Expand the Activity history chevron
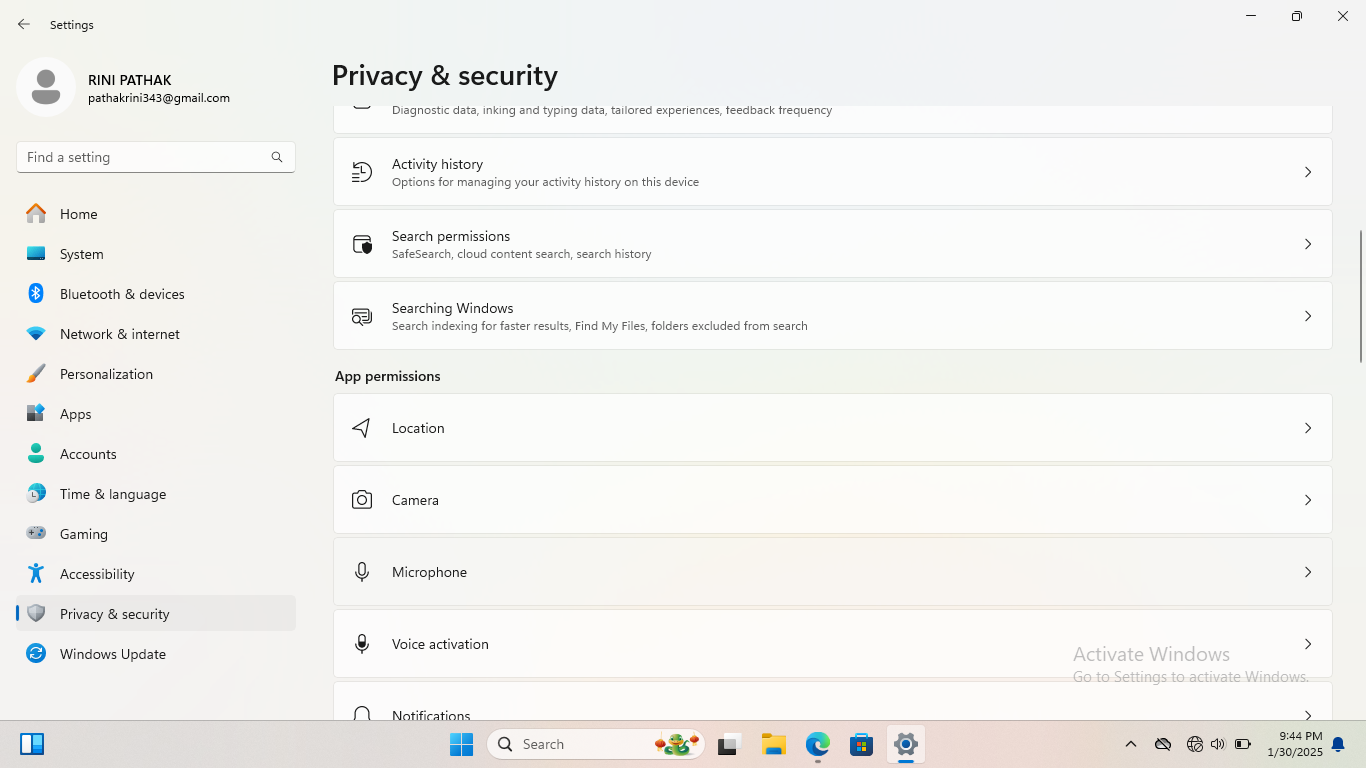The height and width of the screenshot is (768, 1366). (1307, 172)
